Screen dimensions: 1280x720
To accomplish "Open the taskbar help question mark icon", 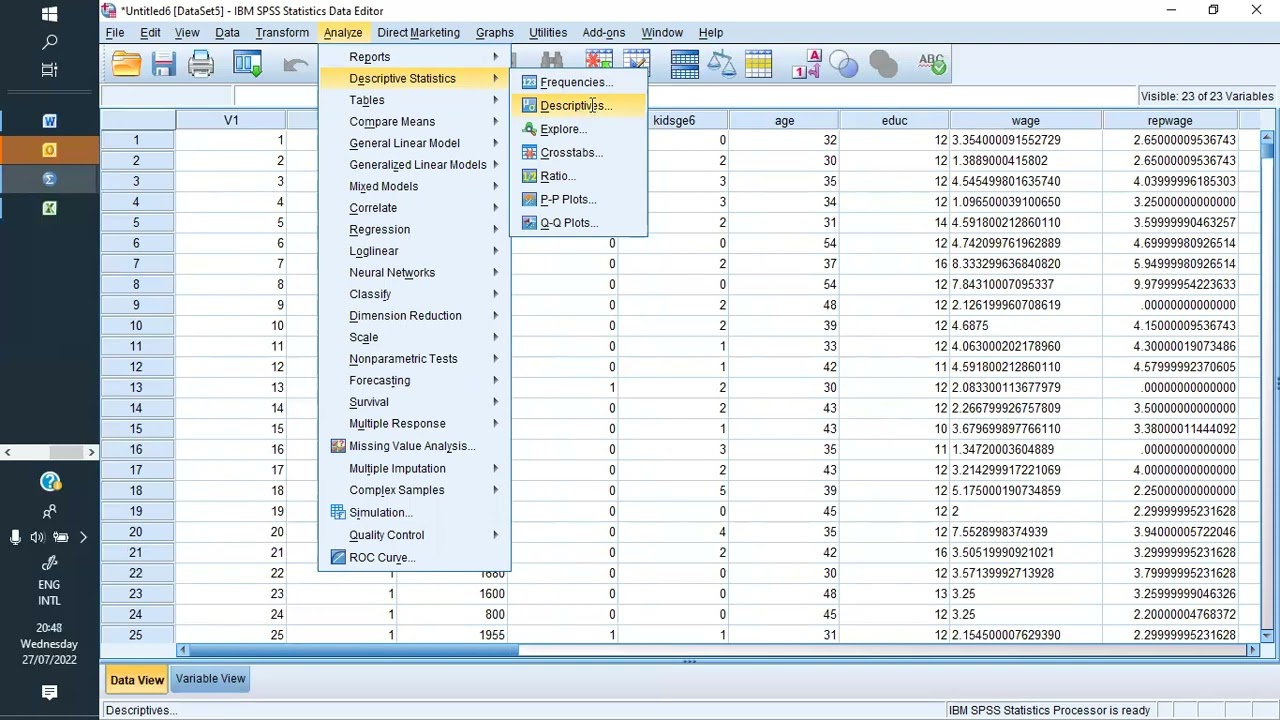I will pos(50,482).
